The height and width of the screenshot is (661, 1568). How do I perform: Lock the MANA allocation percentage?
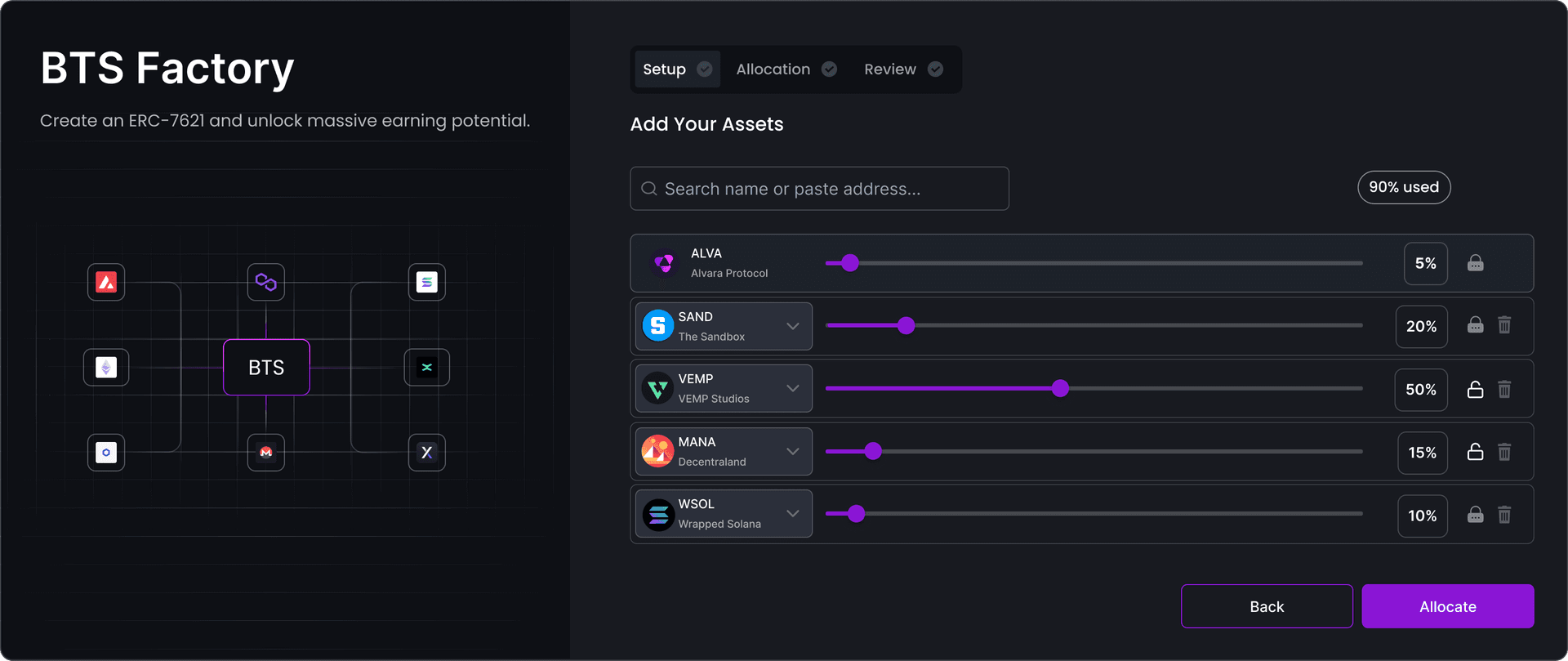click(1475, 452)
